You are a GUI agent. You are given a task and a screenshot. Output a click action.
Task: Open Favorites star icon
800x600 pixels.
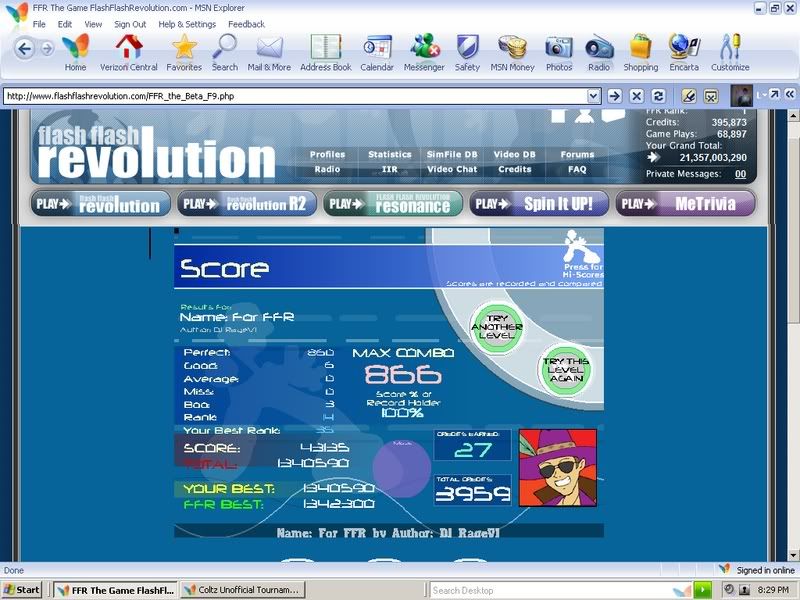tap(184, 49)
